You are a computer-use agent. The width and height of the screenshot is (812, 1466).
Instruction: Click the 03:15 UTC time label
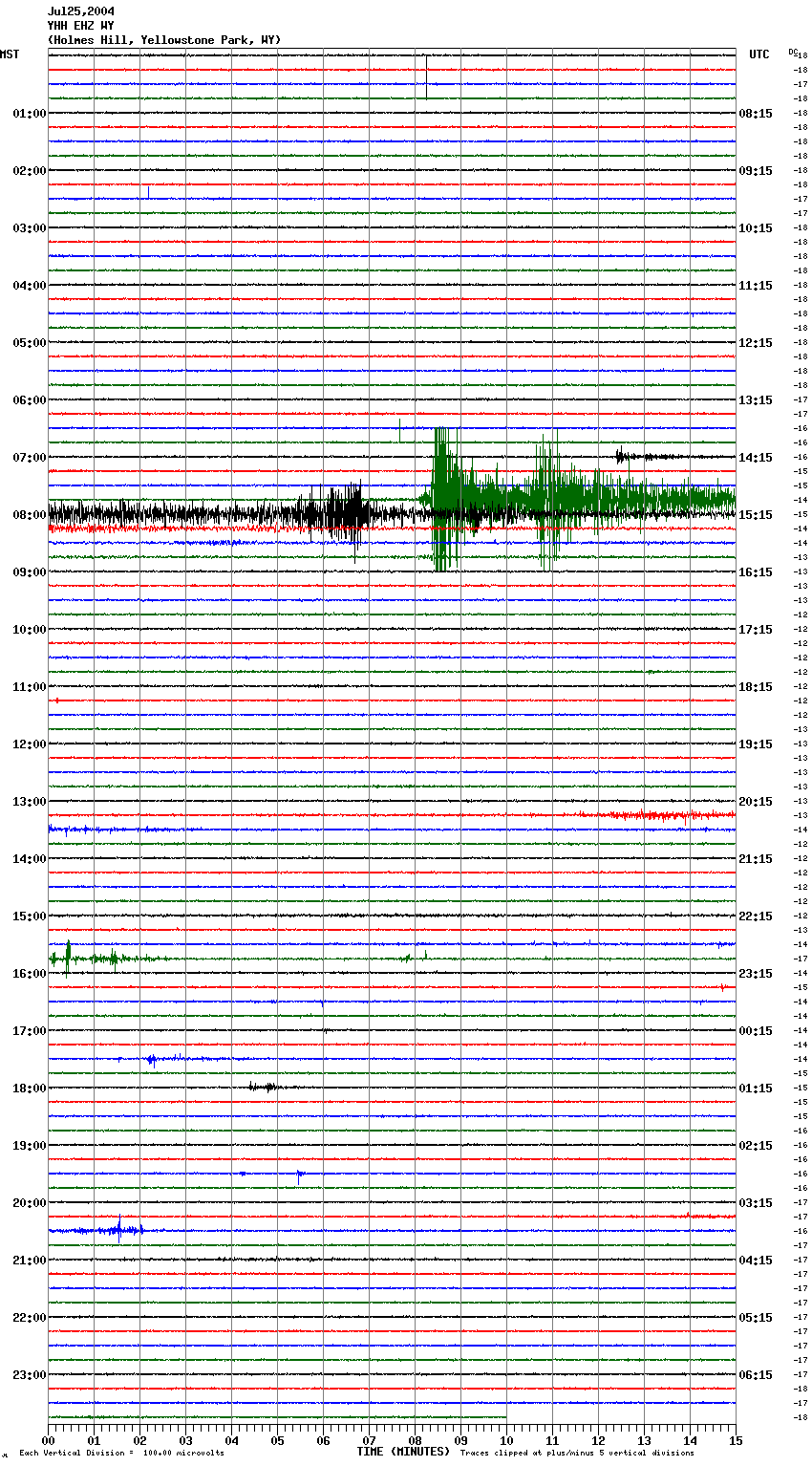[x=756, y=1203]
